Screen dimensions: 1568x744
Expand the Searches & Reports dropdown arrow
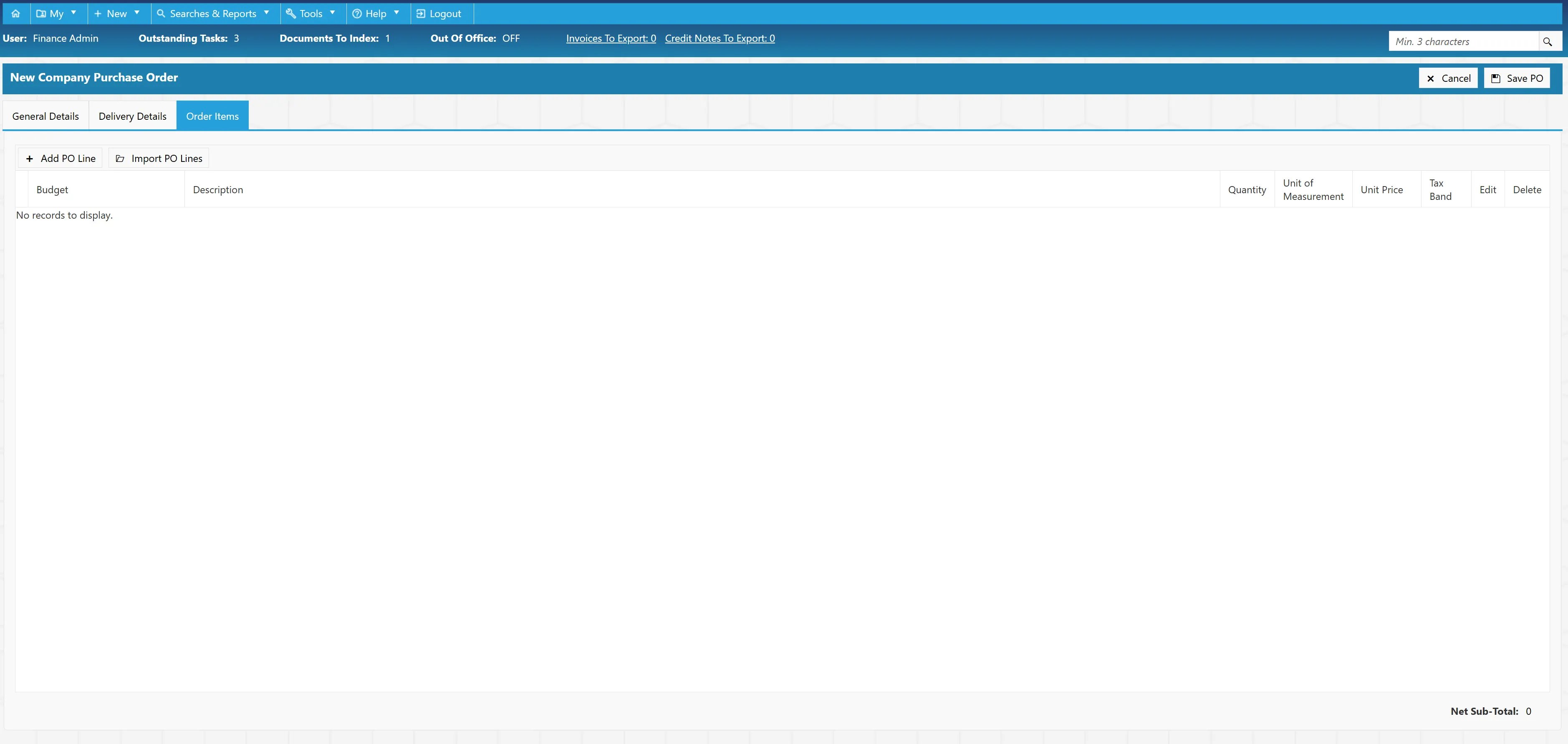click(267, 13)
